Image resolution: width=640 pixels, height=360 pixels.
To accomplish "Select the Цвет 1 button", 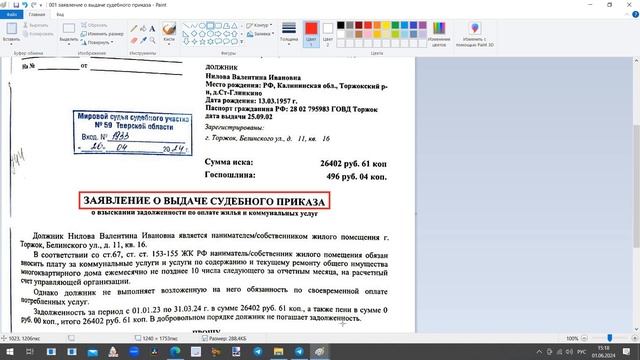I will click(x=311, y=34).
